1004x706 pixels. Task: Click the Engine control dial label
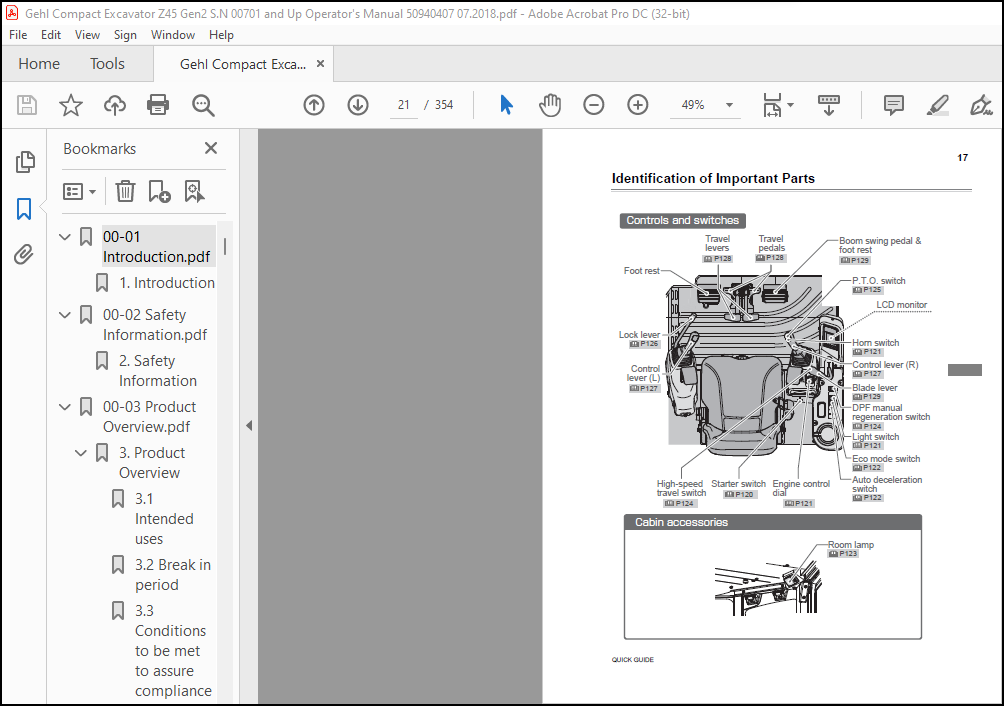pos(801,488)
